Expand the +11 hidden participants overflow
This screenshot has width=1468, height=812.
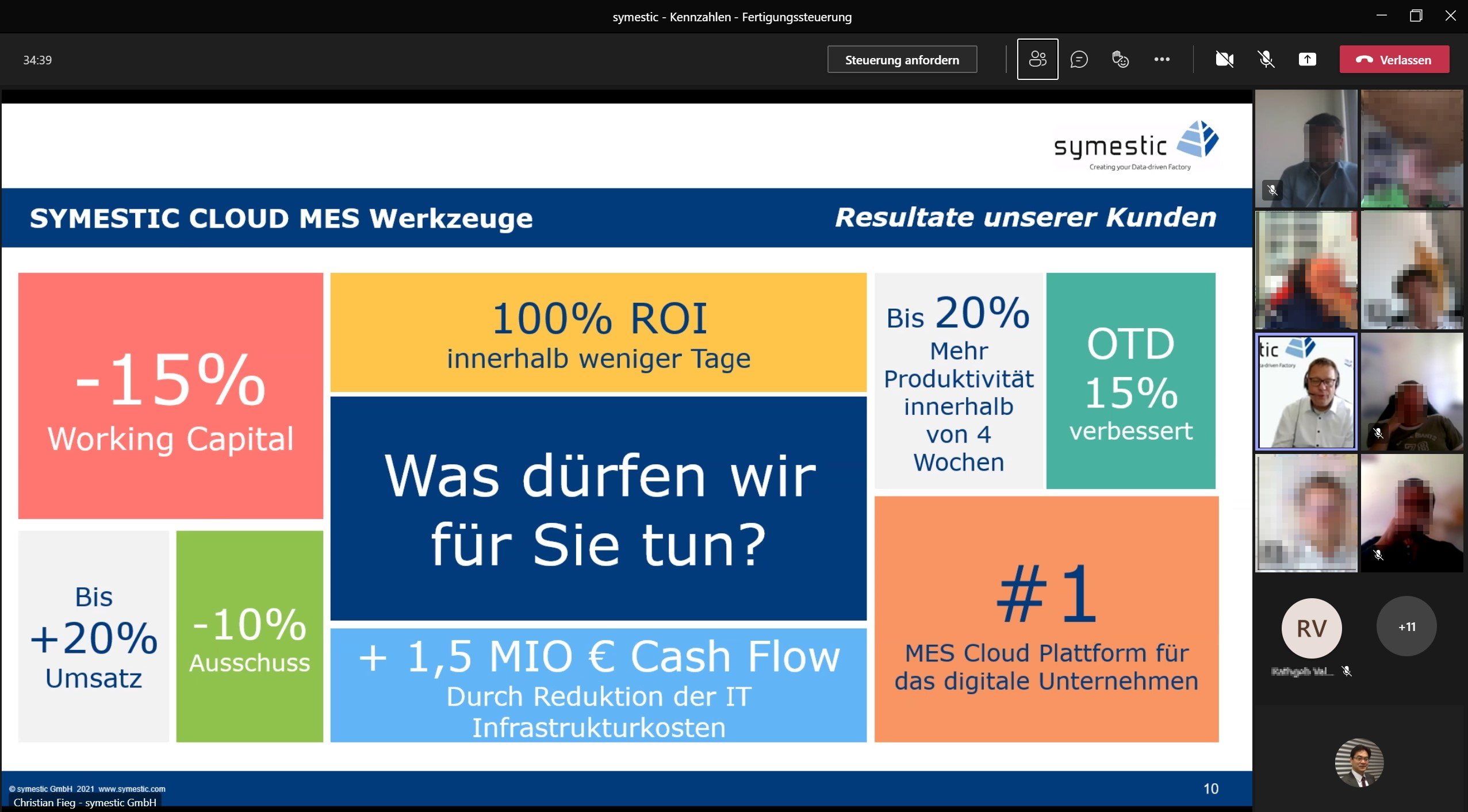(x=1406, y=626)
